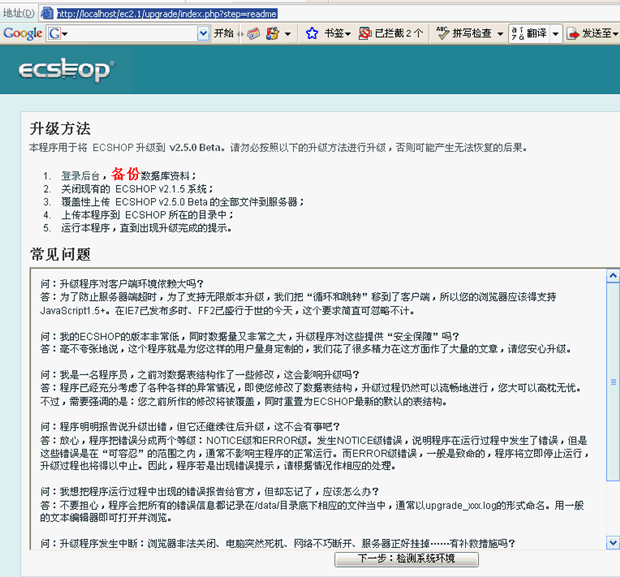Click the colorful puzzle toolbar icon
Image resolution: width=620 pixels, height=577 pixels.
273,34
